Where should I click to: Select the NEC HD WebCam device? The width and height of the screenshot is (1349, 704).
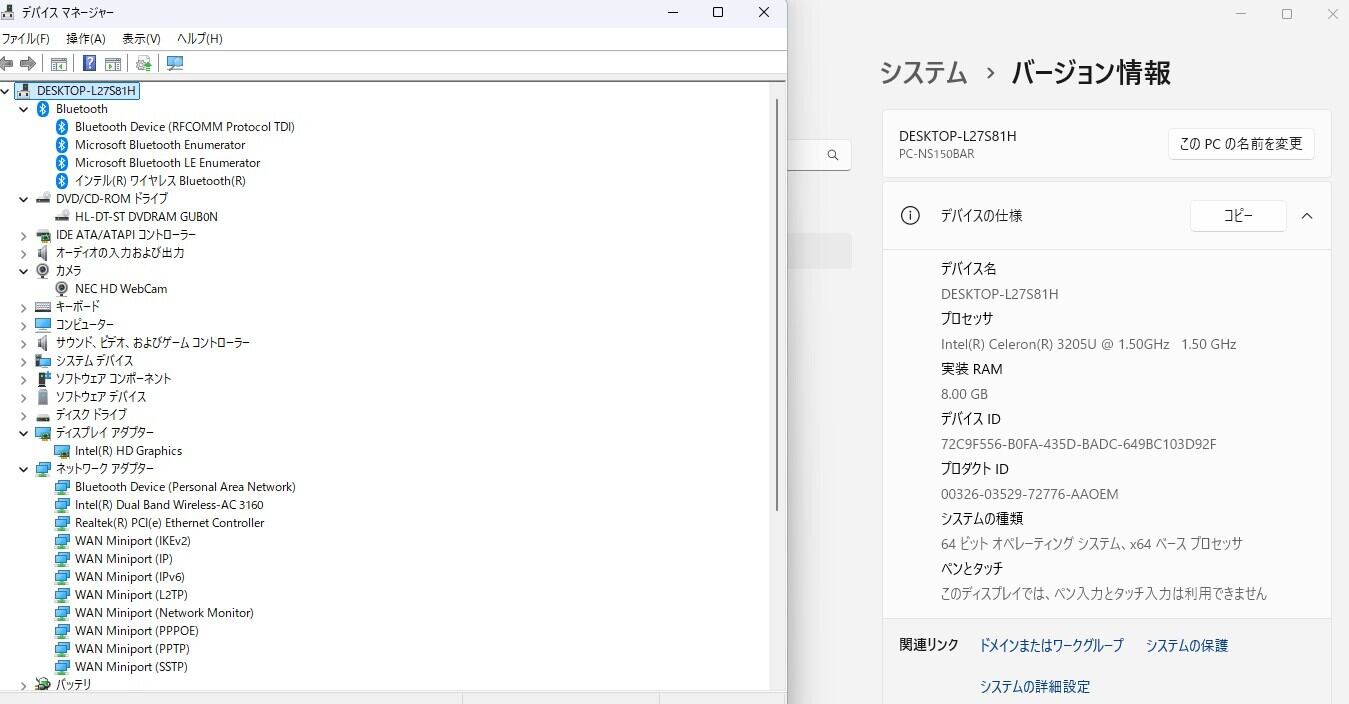tap(120, 289)
